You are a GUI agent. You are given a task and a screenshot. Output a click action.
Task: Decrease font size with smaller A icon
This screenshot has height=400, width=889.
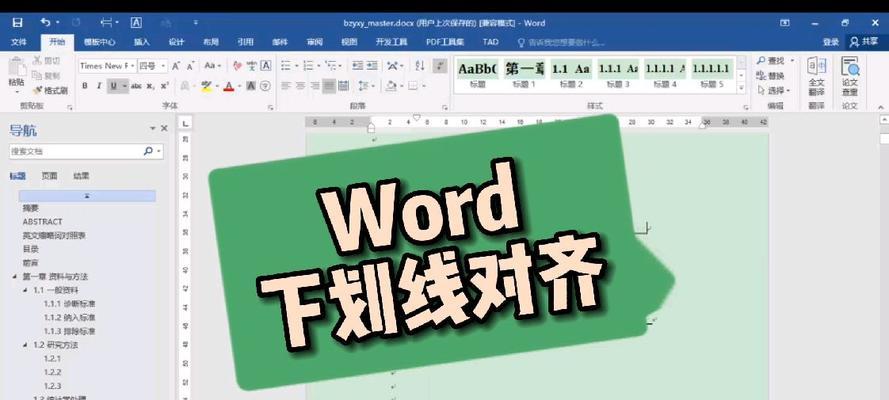[190, 66]
